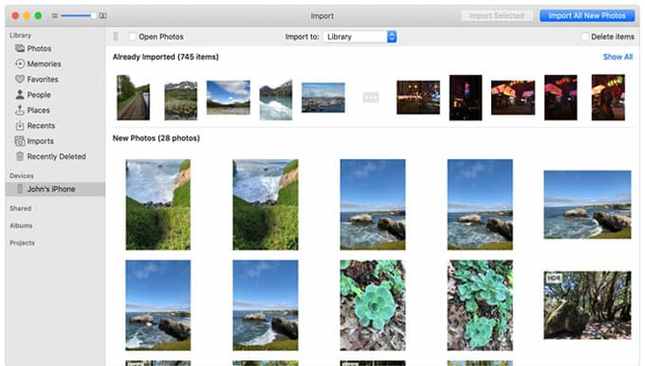Click the blue arrows of the Import to popup
The height and width of the screenshot is (366, 645).
click(392, 37)
